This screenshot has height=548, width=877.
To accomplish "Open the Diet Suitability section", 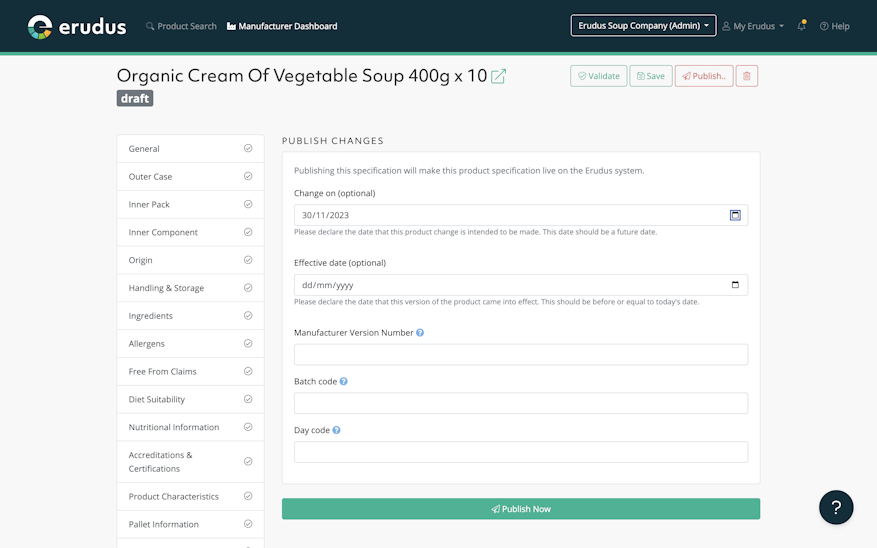I will [x=190, y=400].
